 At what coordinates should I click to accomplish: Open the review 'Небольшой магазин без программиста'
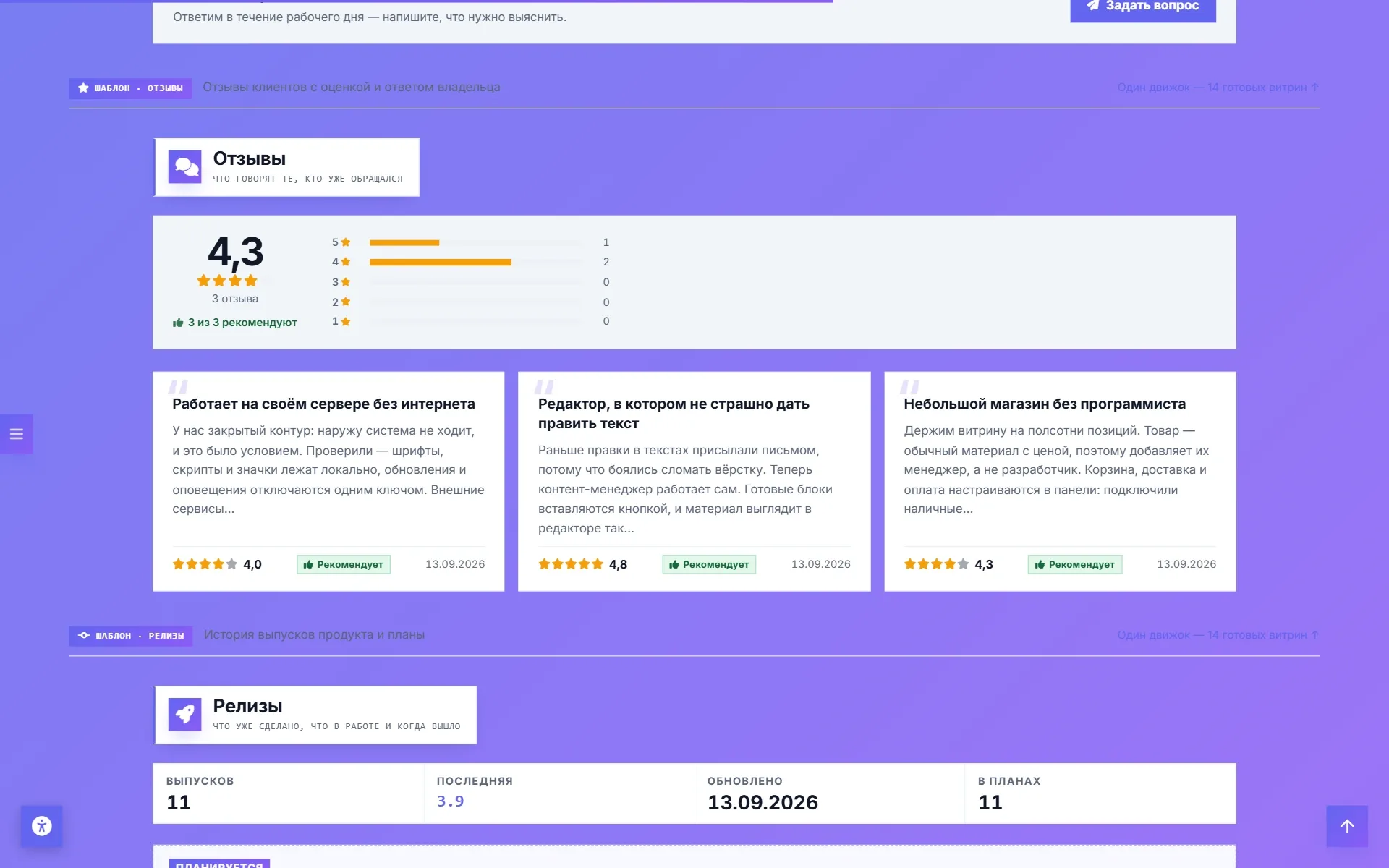pos(1045,404)
